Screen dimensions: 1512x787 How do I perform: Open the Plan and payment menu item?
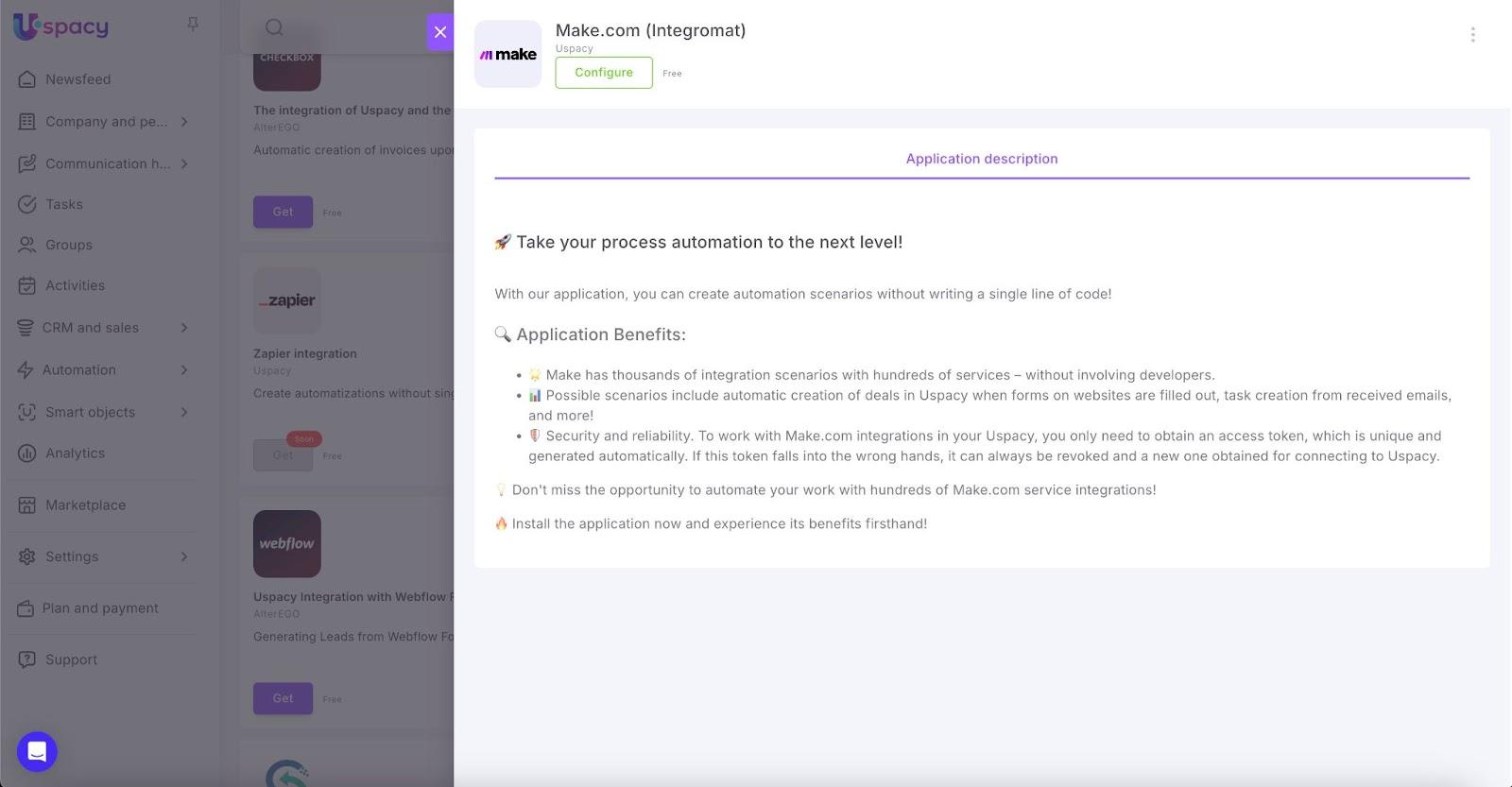tap(100, 608)
